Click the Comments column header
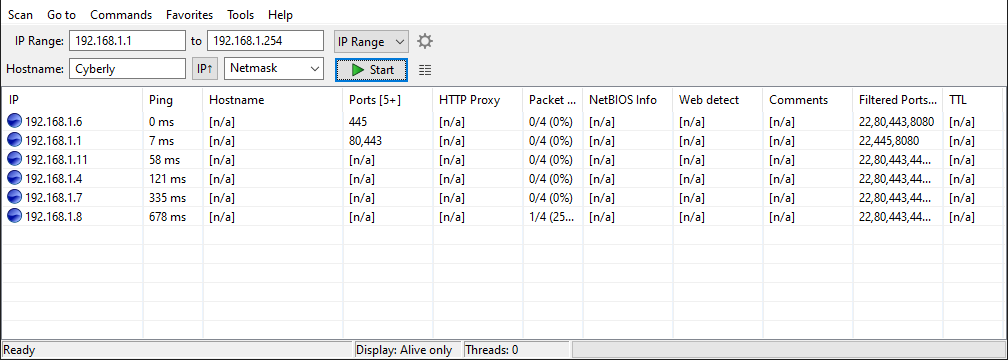 point(808,100)
